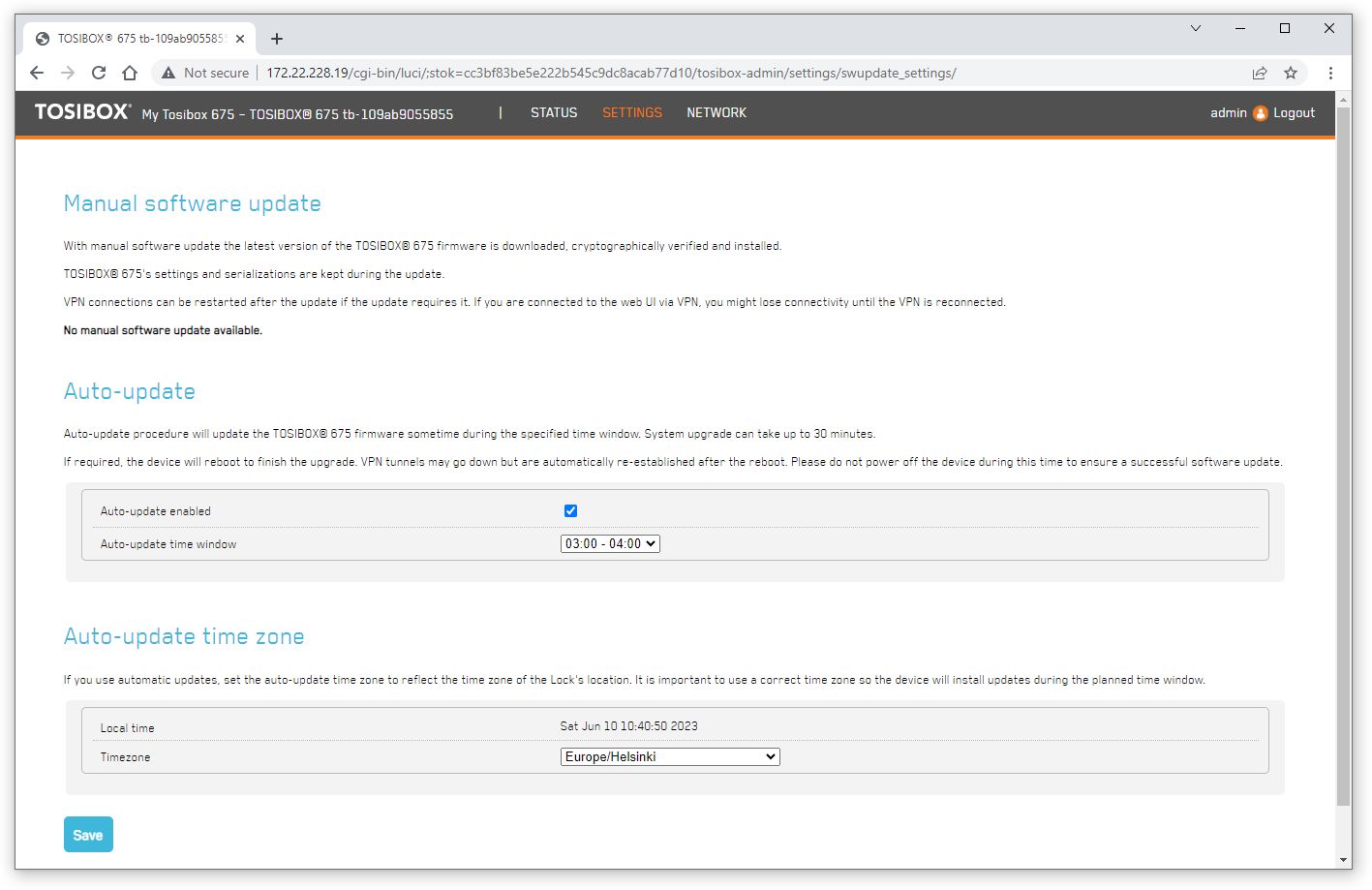Image resolution: width=1372 pixels, height=890 pixels.
Task: Open the STATUS menu
Action: pos(554,113)
